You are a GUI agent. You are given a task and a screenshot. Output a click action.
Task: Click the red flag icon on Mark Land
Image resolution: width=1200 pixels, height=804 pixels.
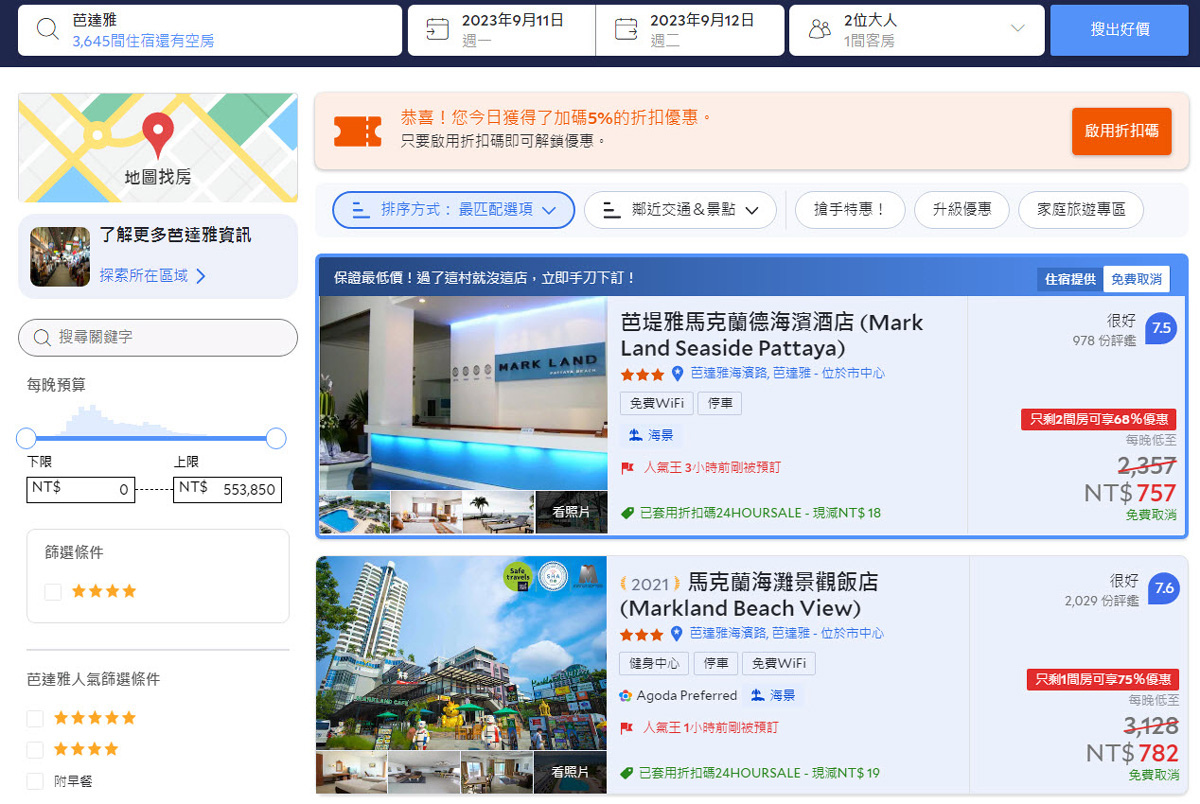[628, 468]
